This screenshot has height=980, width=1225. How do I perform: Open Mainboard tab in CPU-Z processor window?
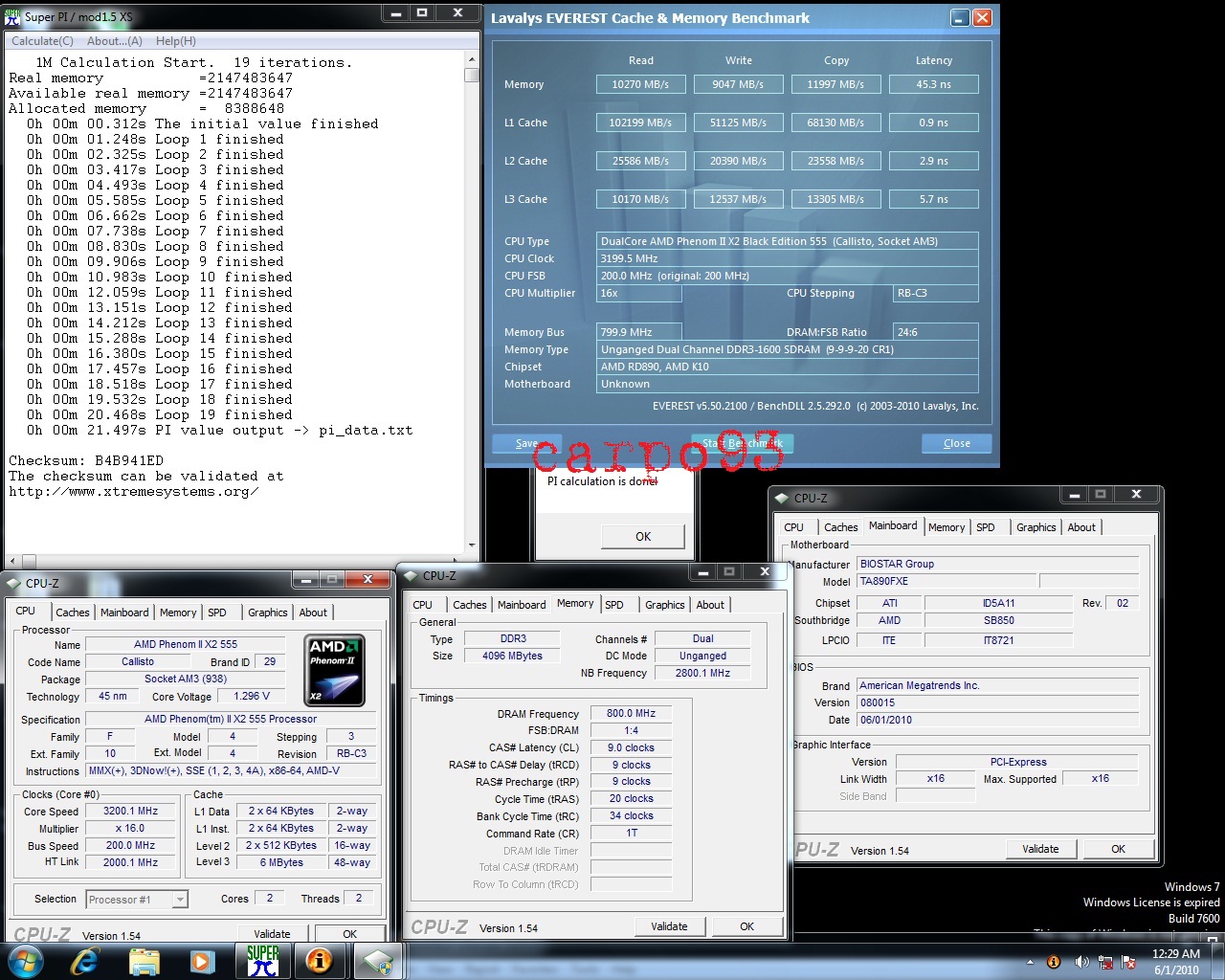[124, 612]
